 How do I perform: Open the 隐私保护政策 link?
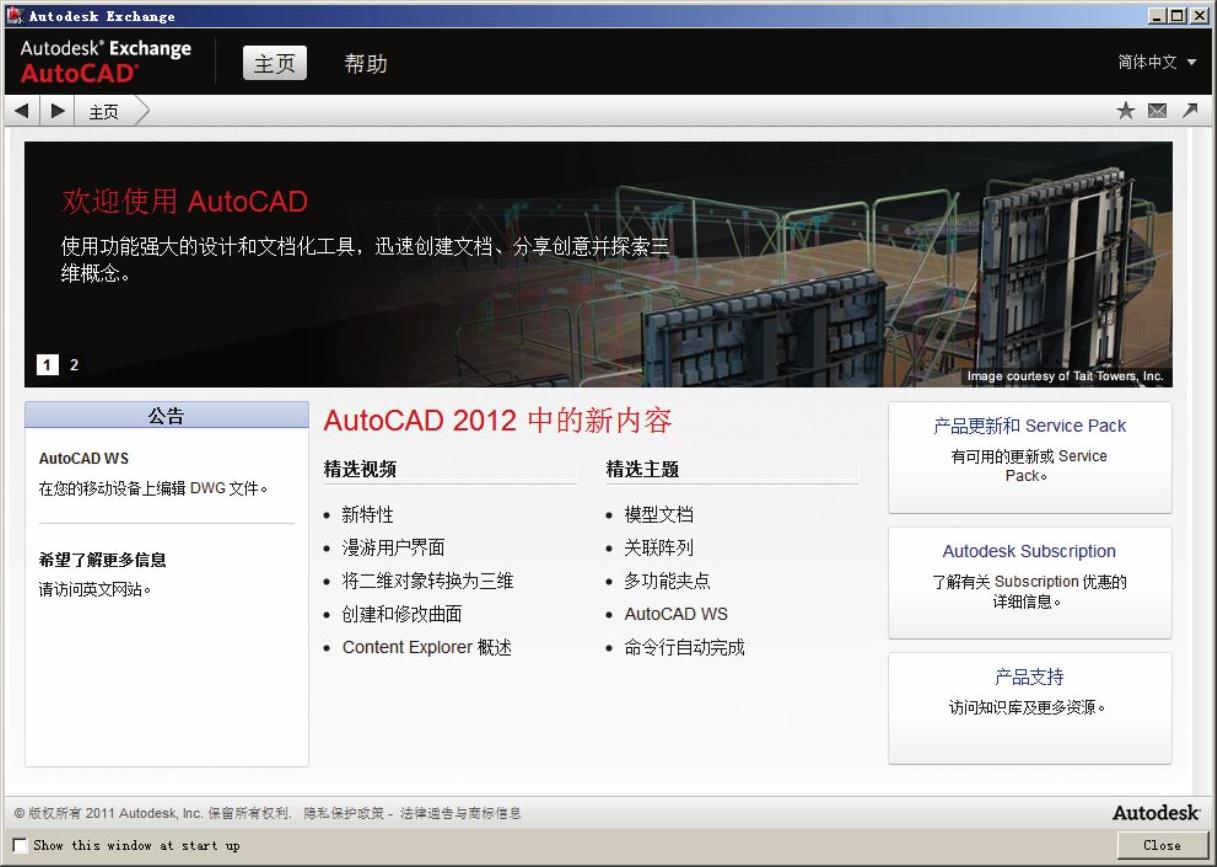click(345, 814)
